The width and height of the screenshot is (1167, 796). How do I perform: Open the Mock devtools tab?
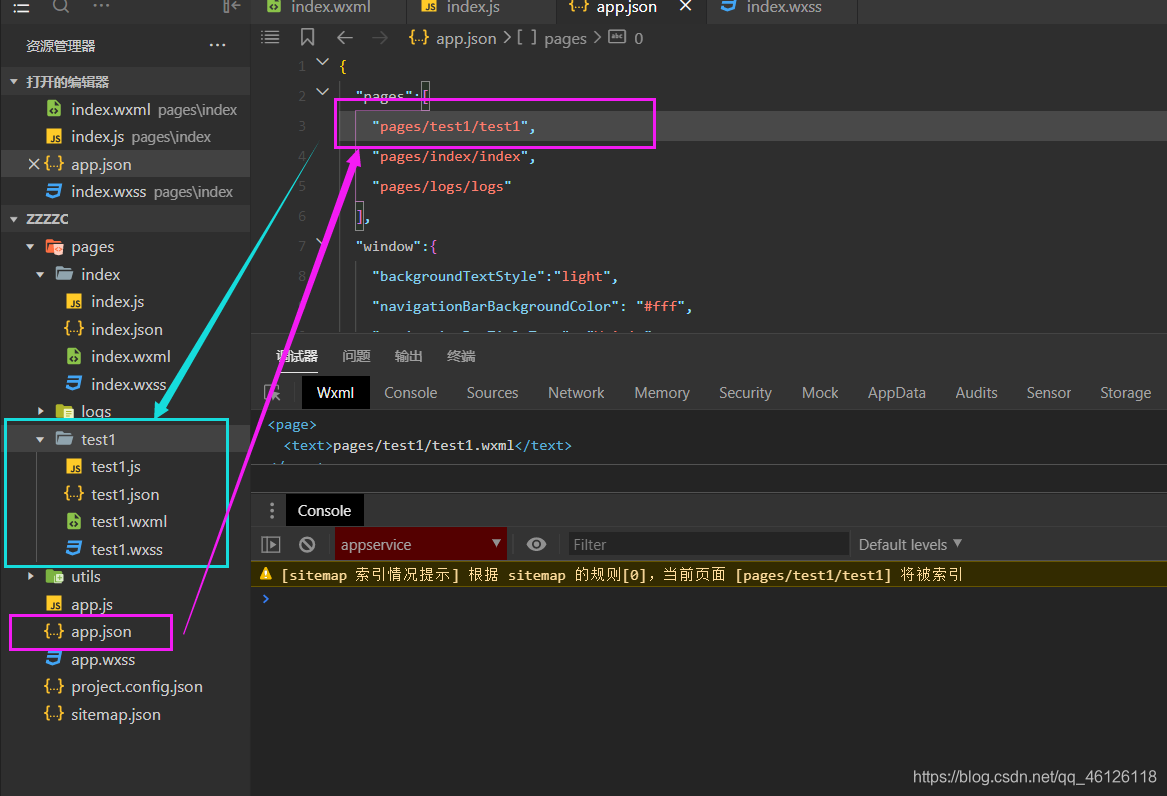819,393
